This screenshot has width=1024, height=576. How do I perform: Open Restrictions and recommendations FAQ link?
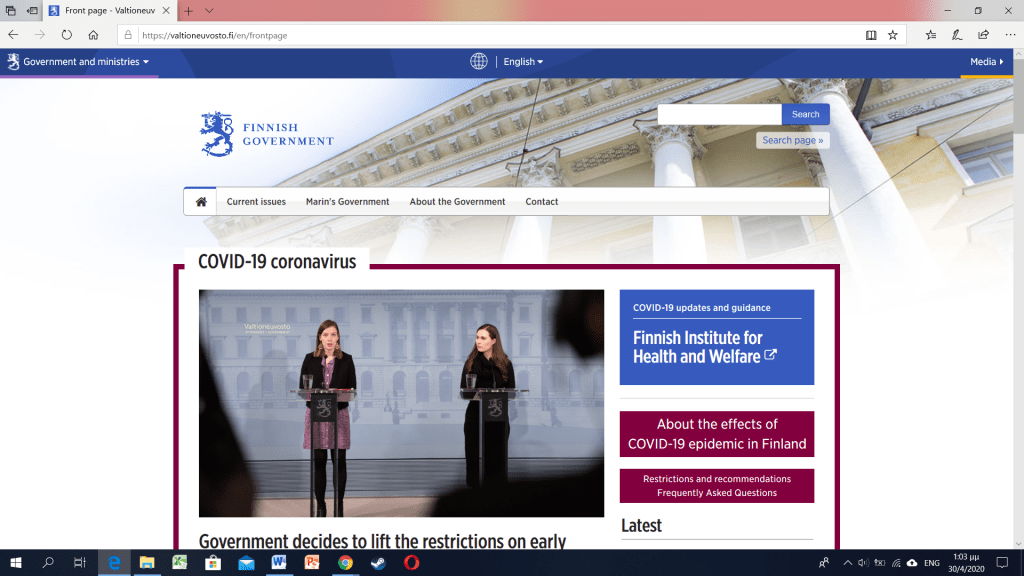click(716, 486)
